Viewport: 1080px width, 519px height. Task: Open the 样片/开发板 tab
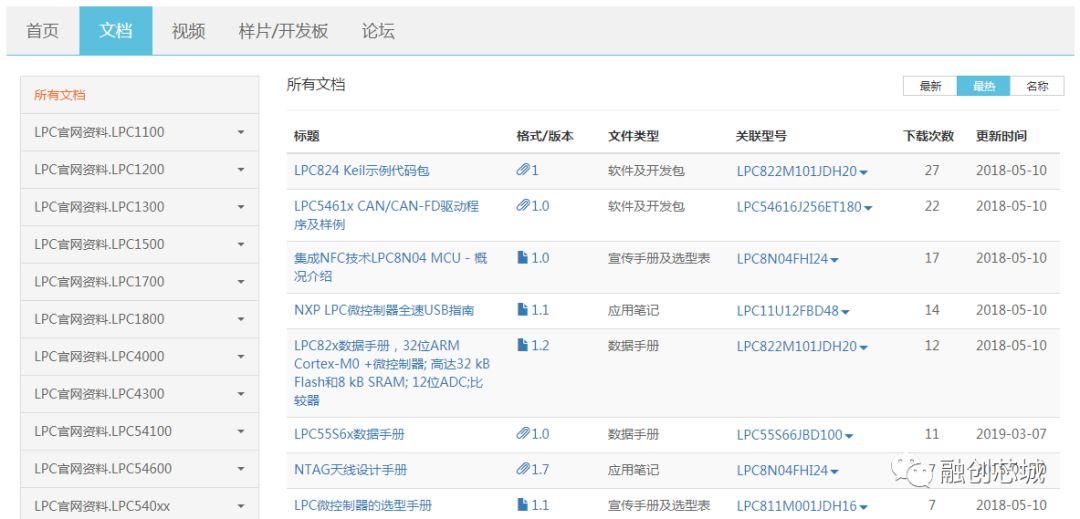pyautogui.click(x=283, y=31)
